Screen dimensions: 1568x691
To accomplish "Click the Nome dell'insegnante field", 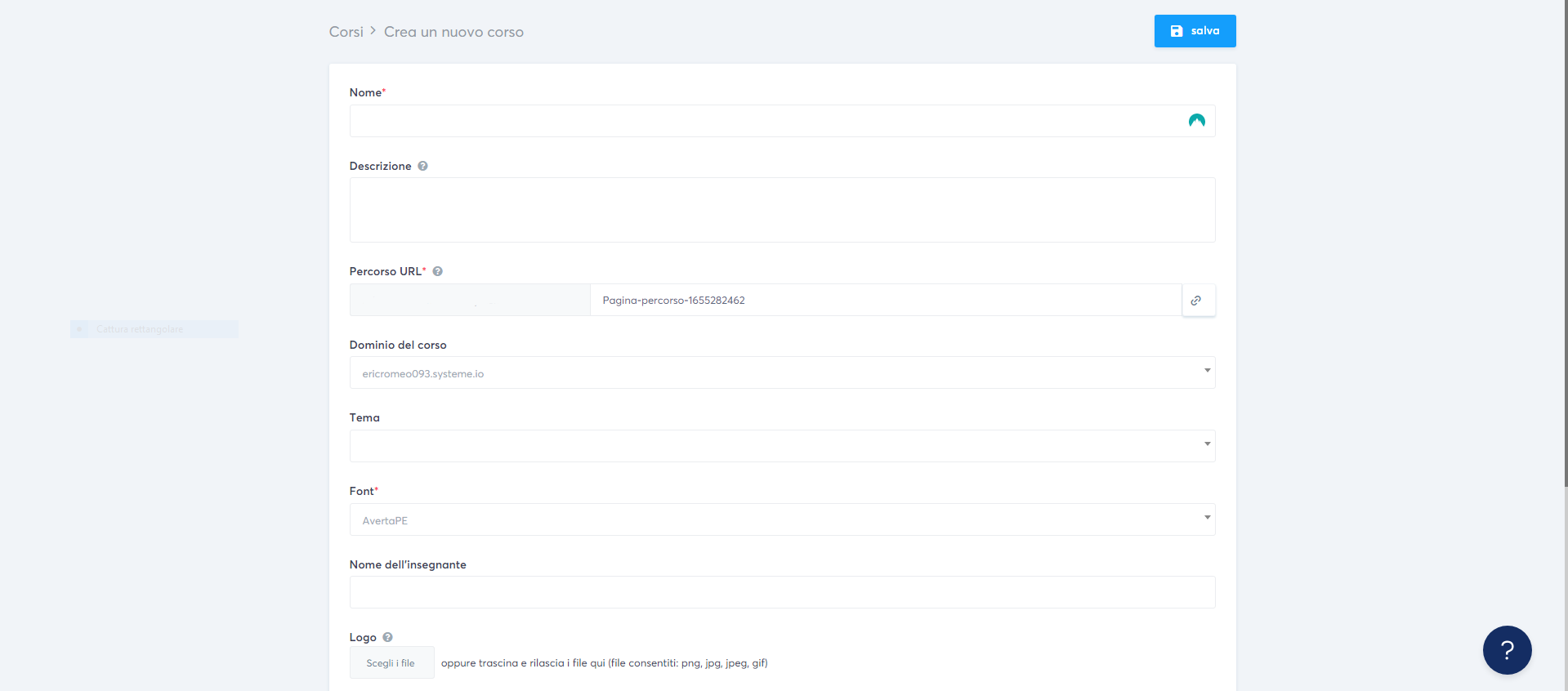I will [781, 592].
